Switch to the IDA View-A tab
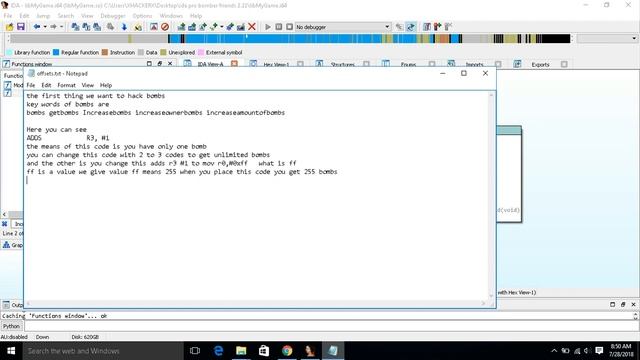 pyautogui.click(x=210, y=64)
